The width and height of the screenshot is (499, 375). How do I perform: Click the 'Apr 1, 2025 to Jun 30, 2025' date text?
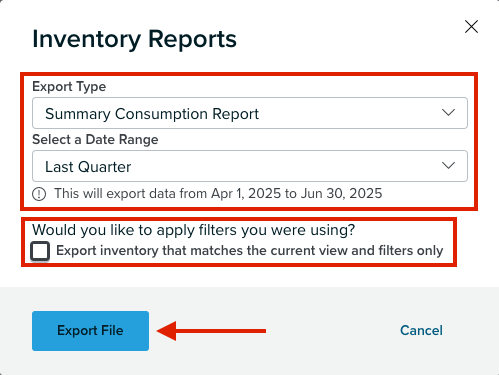click(x=297, y=193)
